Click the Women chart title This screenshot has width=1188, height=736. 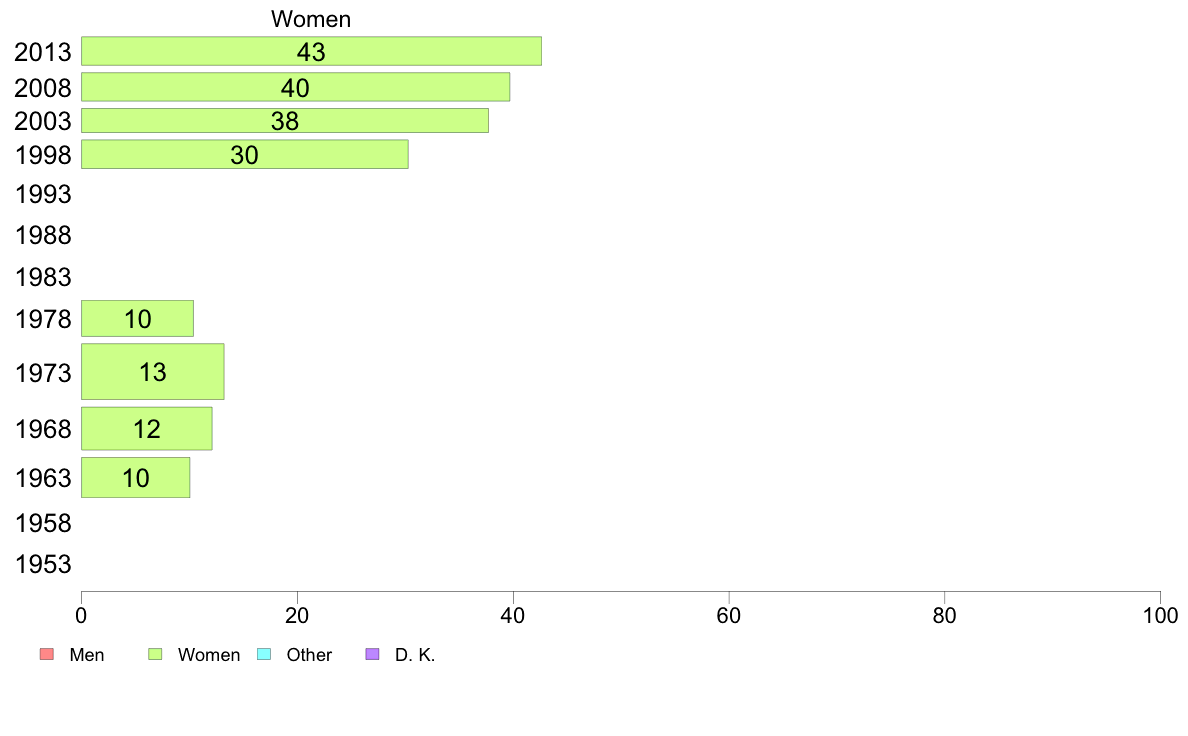coord(311,19)
